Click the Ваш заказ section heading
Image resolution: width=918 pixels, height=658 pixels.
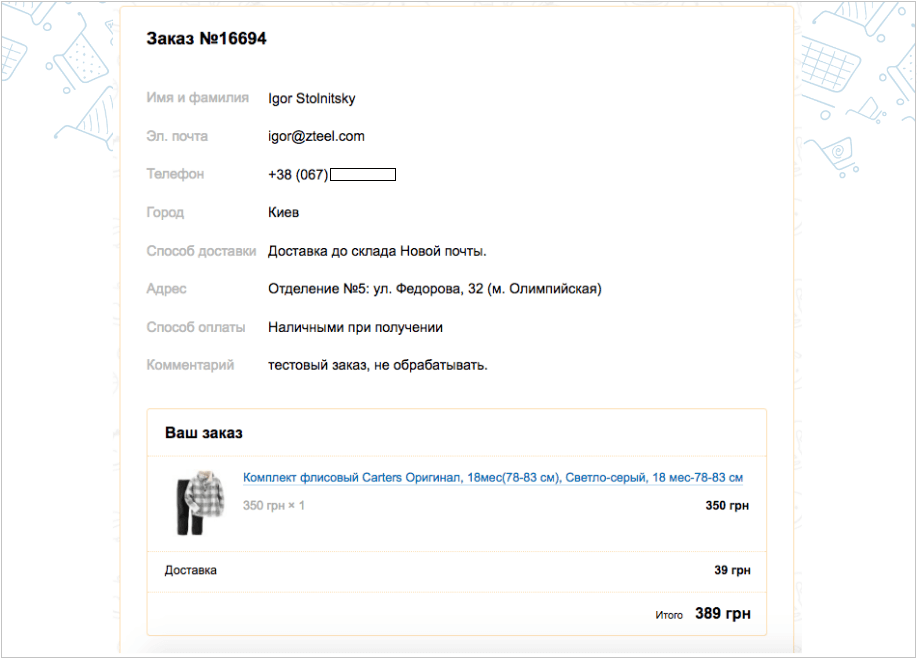(204, 433)
